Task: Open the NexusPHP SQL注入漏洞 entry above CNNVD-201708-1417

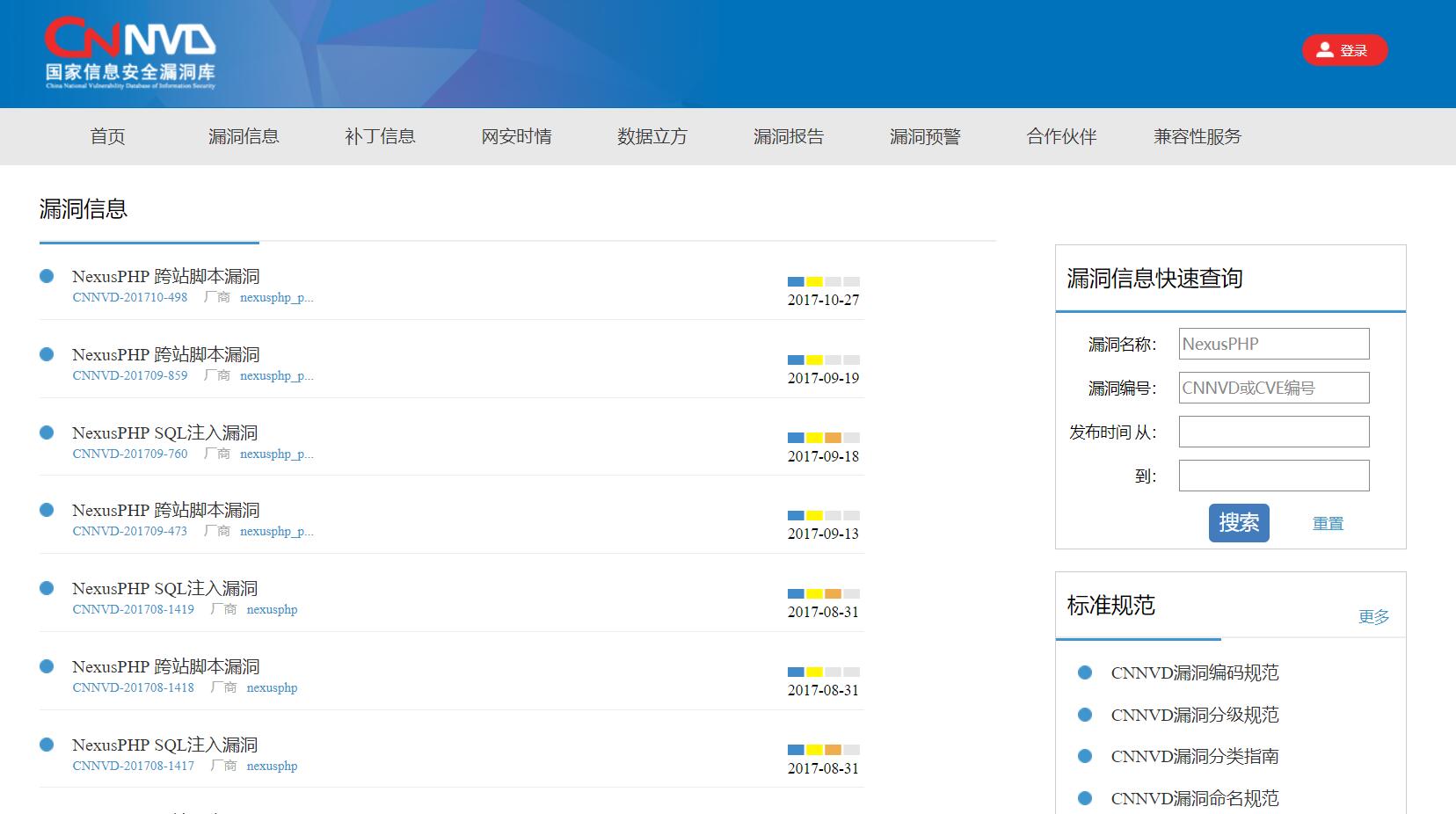Action: [165, 745]
